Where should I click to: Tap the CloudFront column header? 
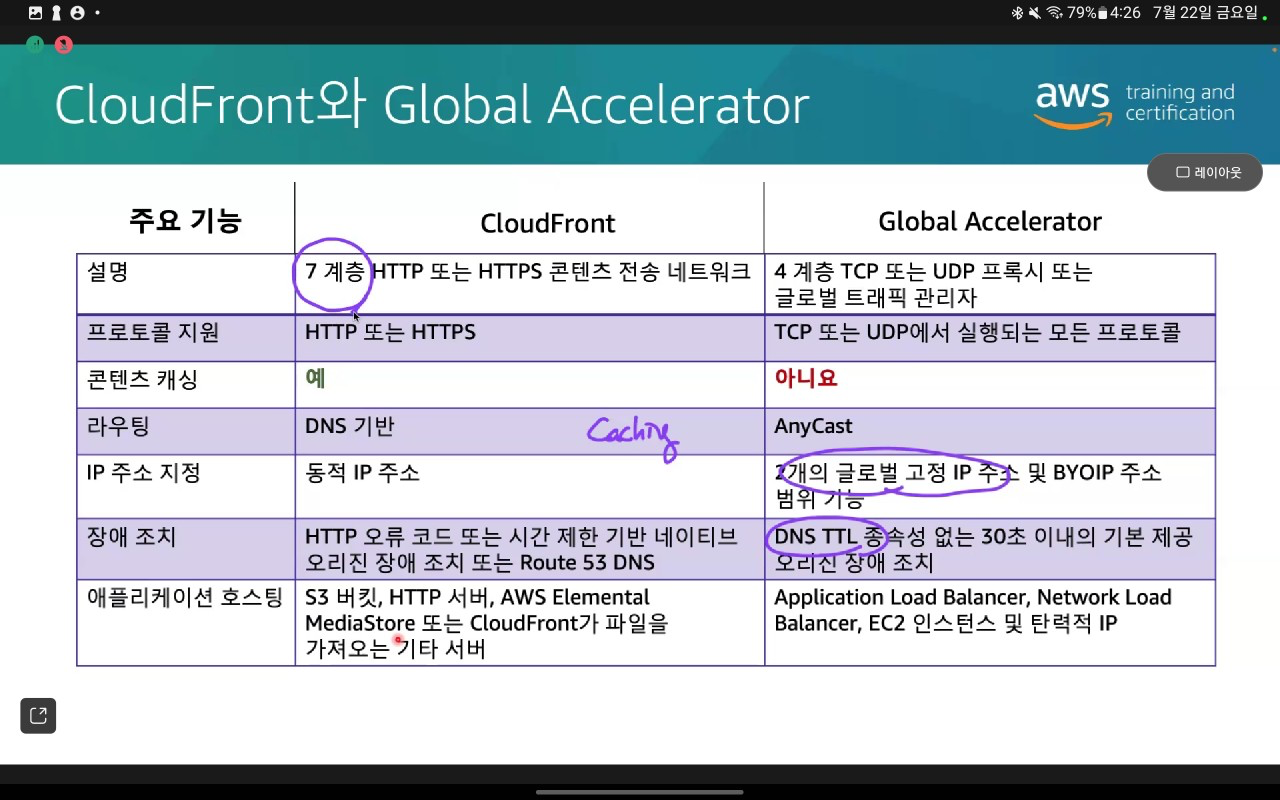547,222
